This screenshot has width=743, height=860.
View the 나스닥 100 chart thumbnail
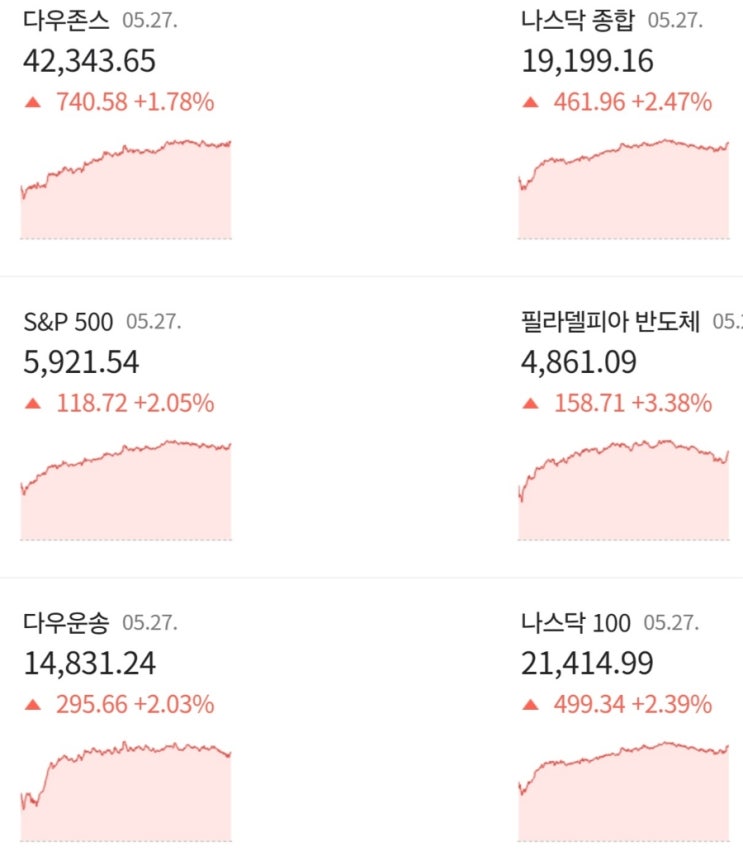(x=624, y=792)
